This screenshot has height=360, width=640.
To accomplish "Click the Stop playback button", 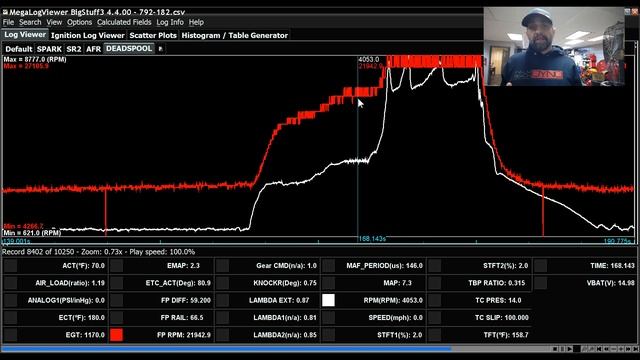I will (555, 349).
